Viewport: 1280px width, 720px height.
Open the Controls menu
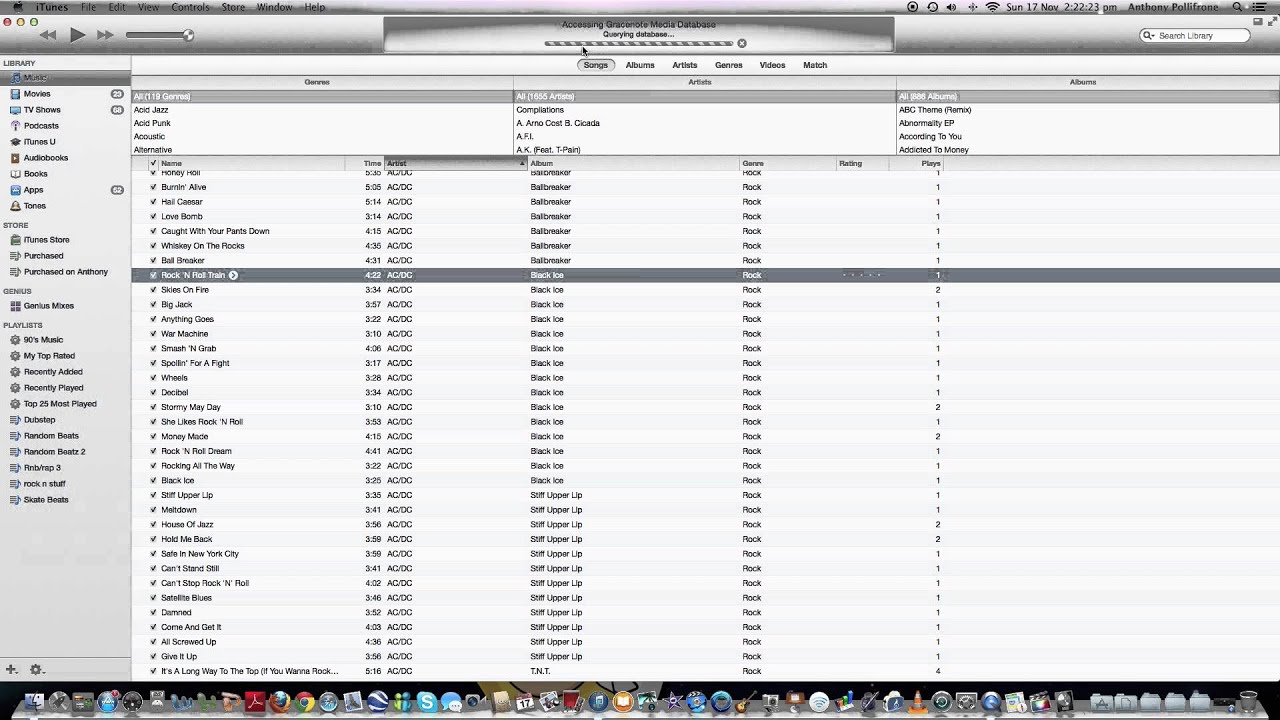click(190, 7)
